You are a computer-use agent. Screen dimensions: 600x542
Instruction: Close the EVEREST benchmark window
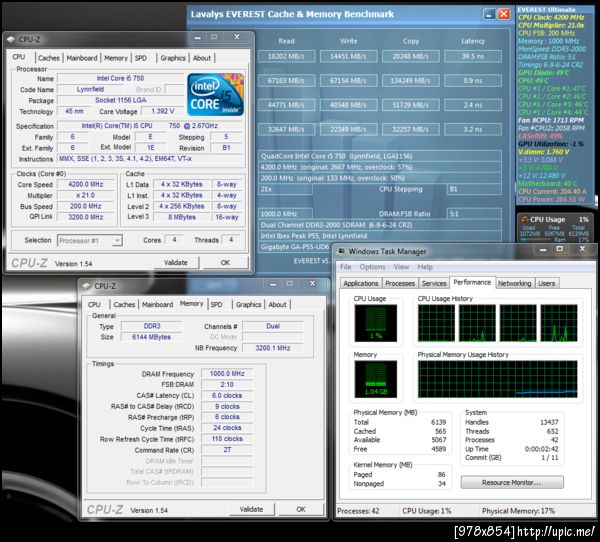pos(504,15)
